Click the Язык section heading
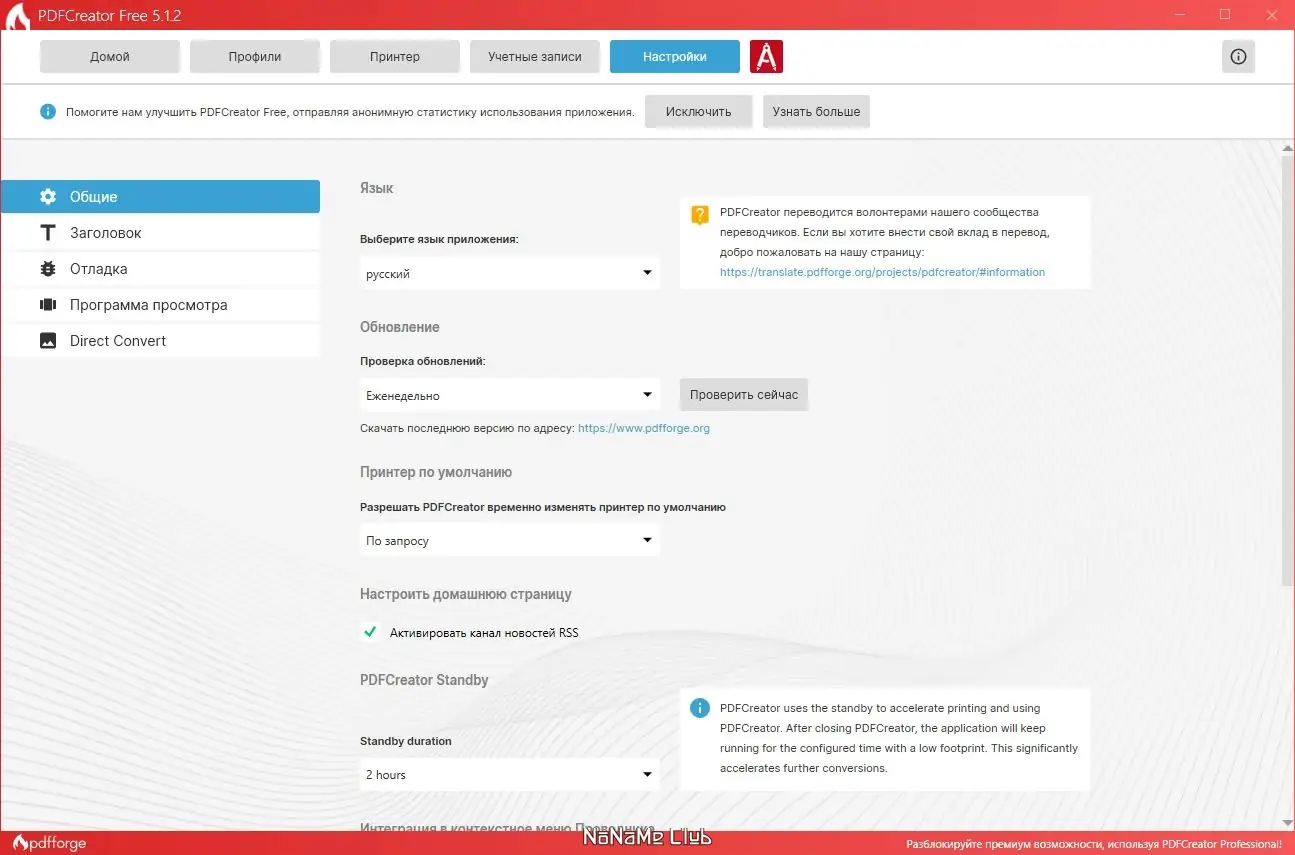Viewport: 1295px width, 855px height. [x=377, y=188]
